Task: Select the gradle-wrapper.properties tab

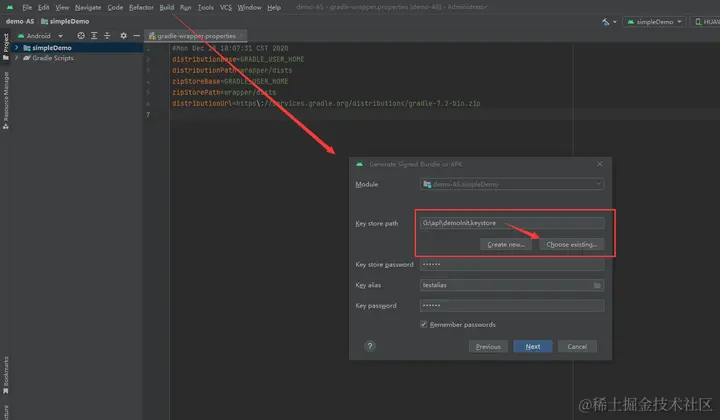Action: click(x=196, y=36)
